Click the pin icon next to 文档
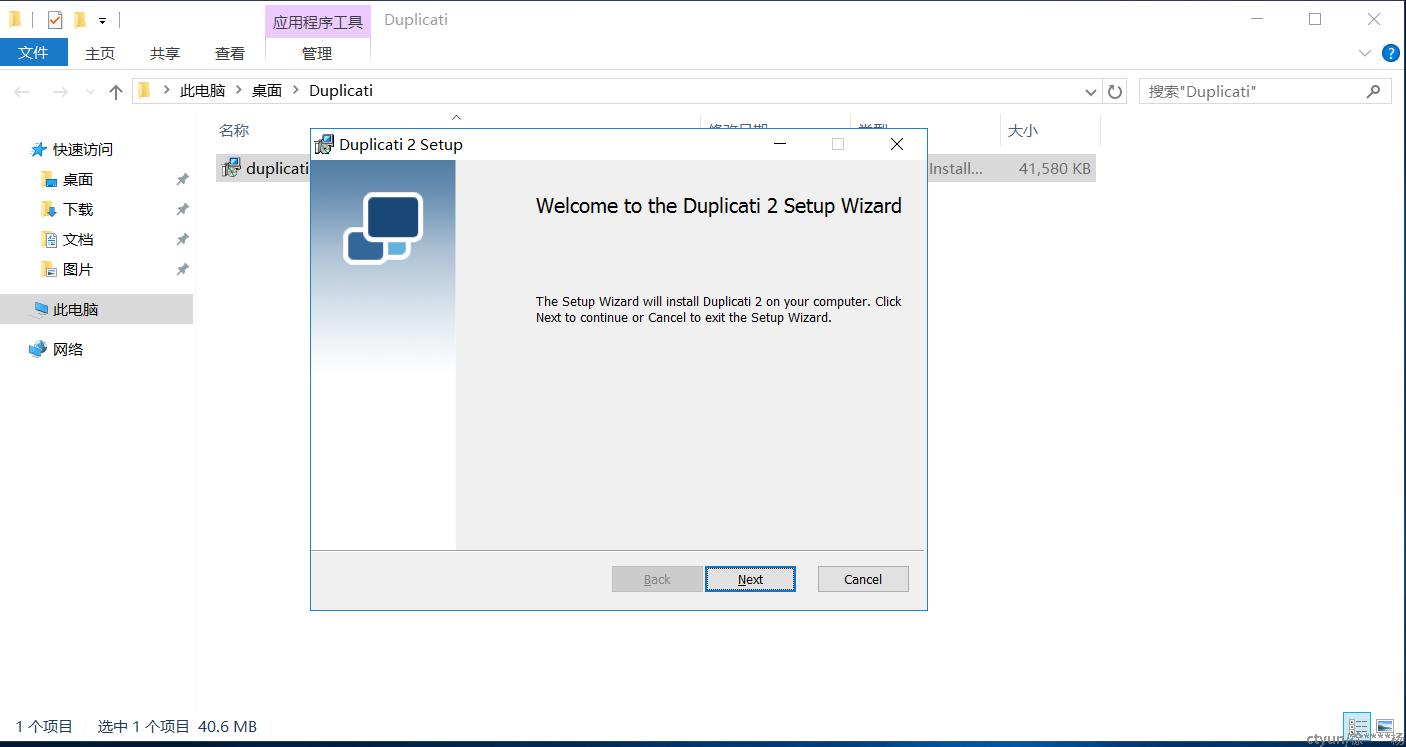 click(x=182, y=240)
